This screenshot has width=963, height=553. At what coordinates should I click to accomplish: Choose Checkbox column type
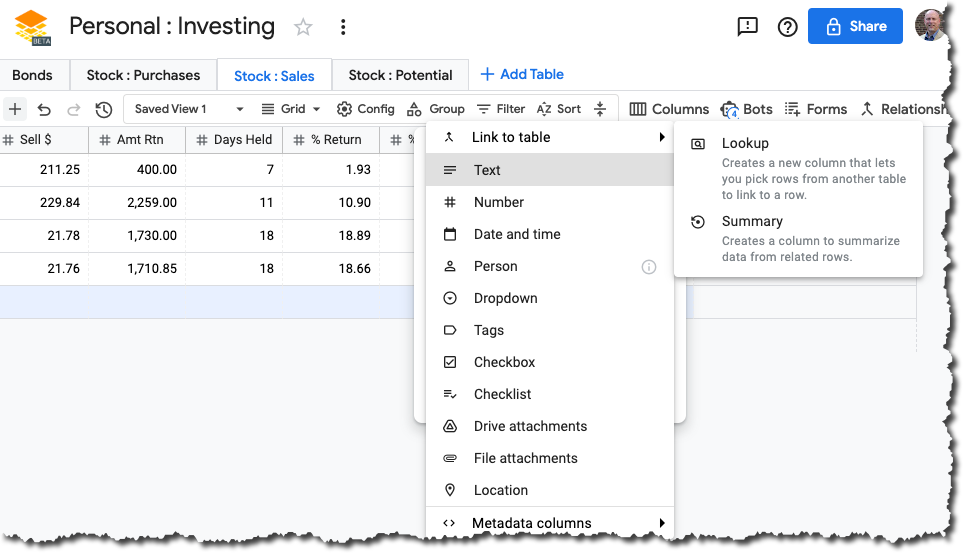click(504, 362)
